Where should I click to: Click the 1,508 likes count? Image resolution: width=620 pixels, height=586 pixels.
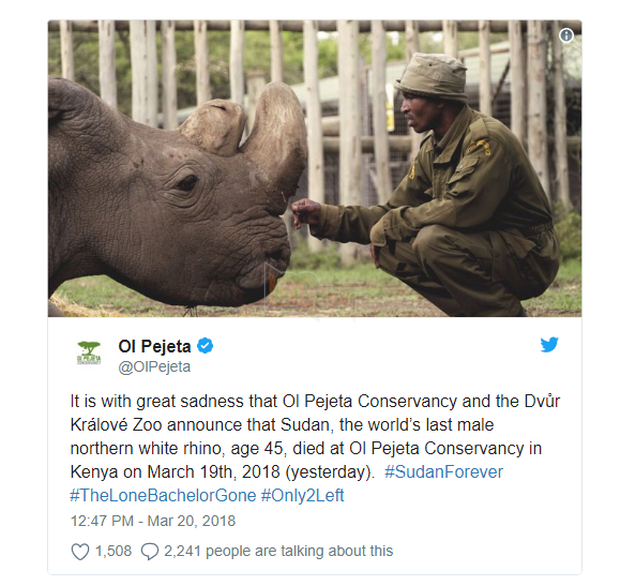point(113,551)
